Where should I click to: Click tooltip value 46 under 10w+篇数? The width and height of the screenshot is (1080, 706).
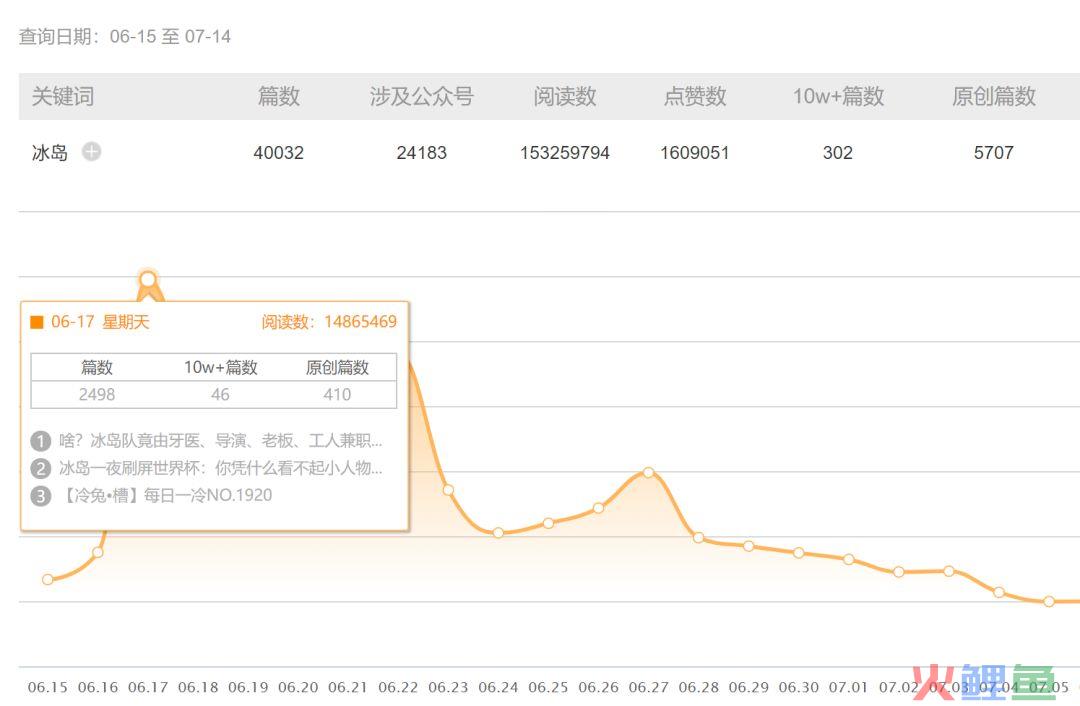pyautogui.click(x=220, y=395)
